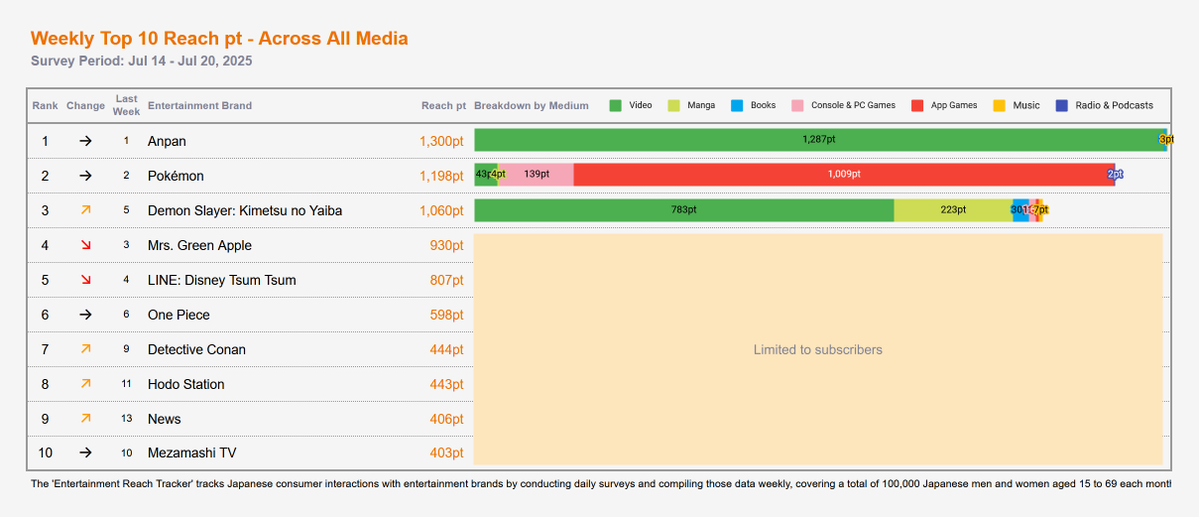Screen dimensions: 1199x517
Task: Click the Breakdown by Medium header
Action: (531, 106)
